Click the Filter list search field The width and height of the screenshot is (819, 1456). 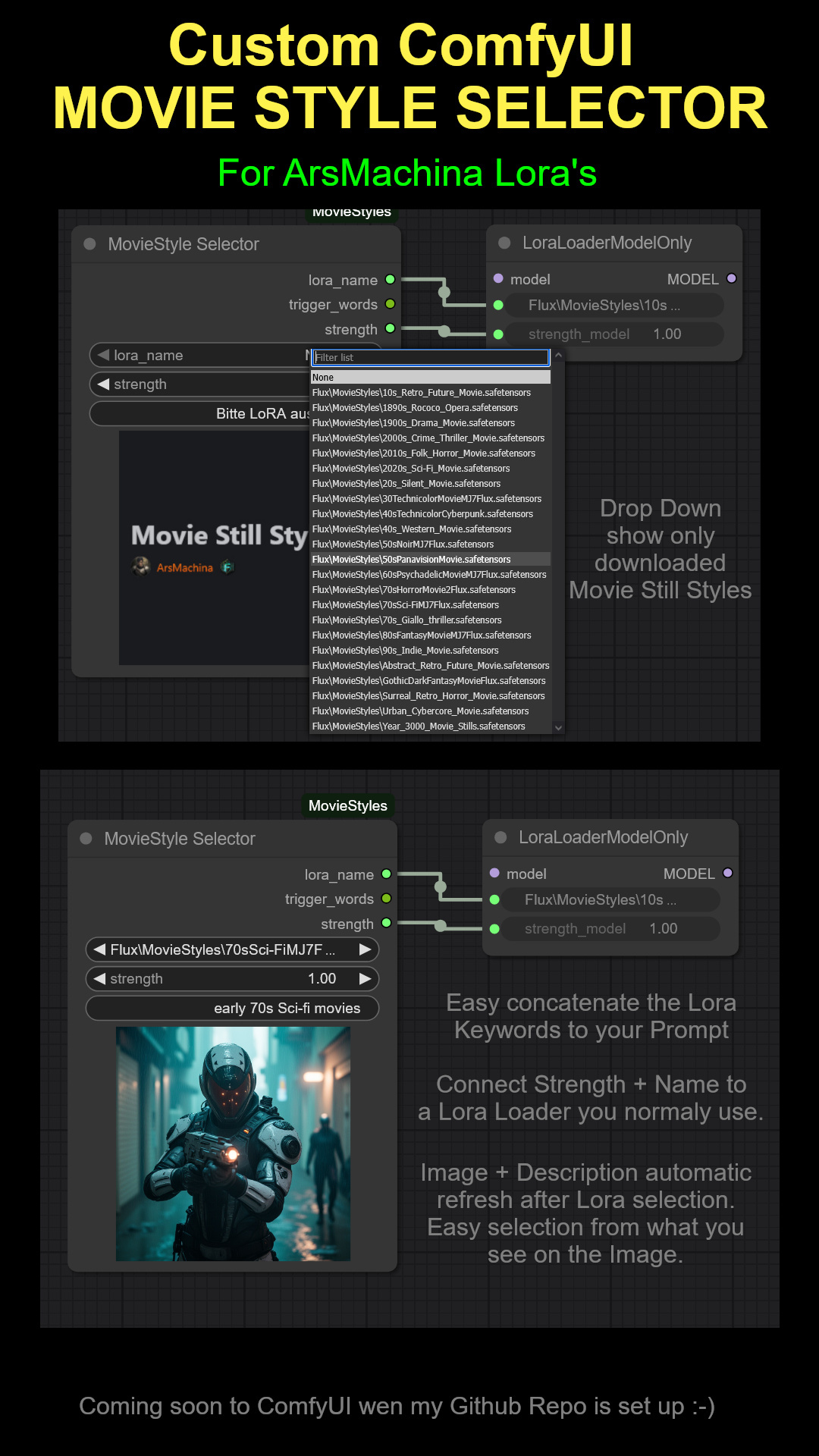431,357
